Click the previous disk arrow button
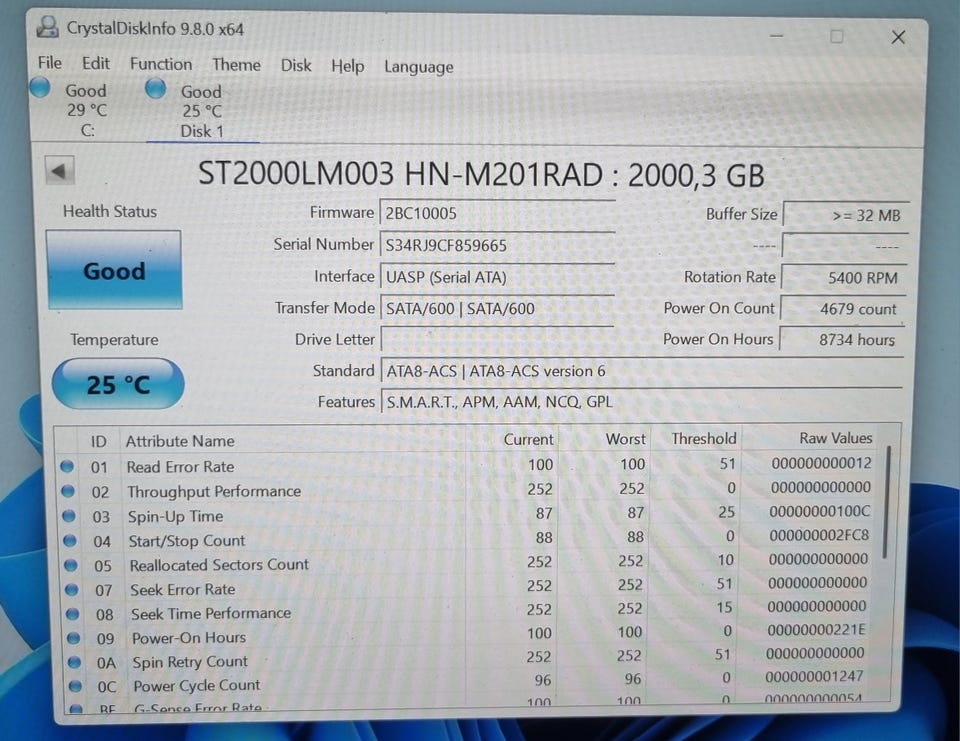 click(59, 171)
